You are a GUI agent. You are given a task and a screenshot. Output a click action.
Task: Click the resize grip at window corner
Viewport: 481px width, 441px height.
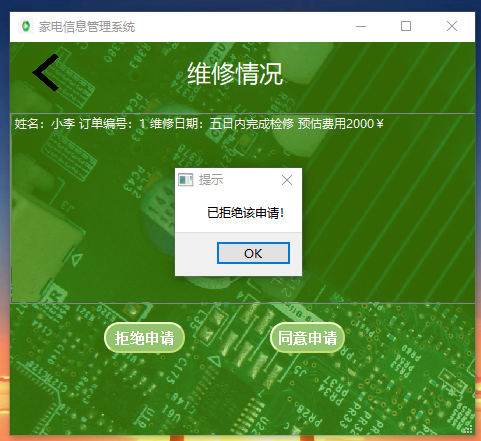click(469, 429)
